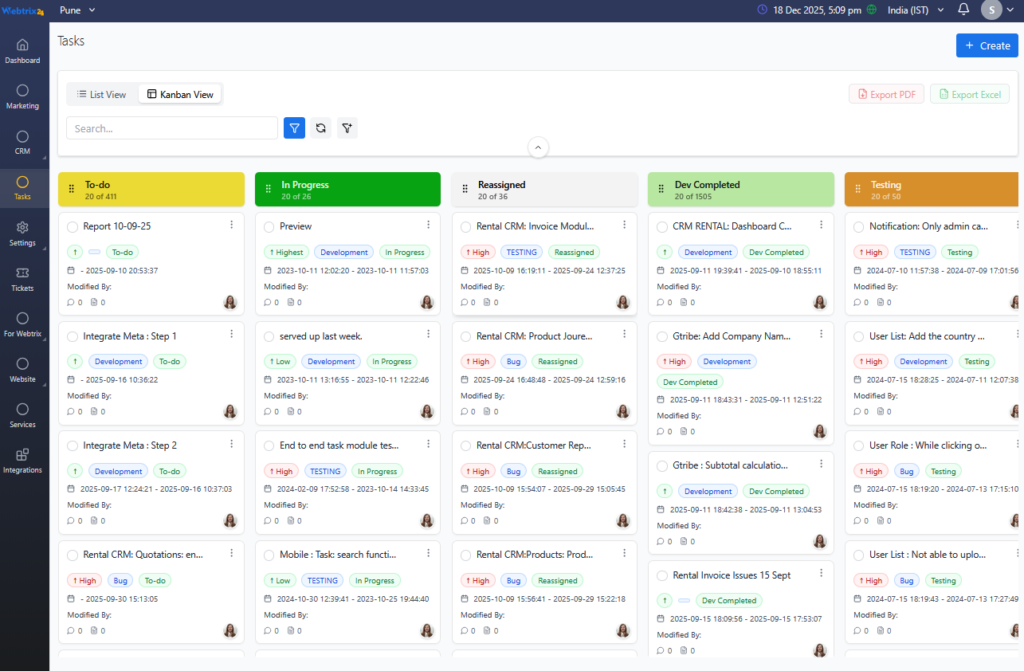Switch to List View tab

102,94
